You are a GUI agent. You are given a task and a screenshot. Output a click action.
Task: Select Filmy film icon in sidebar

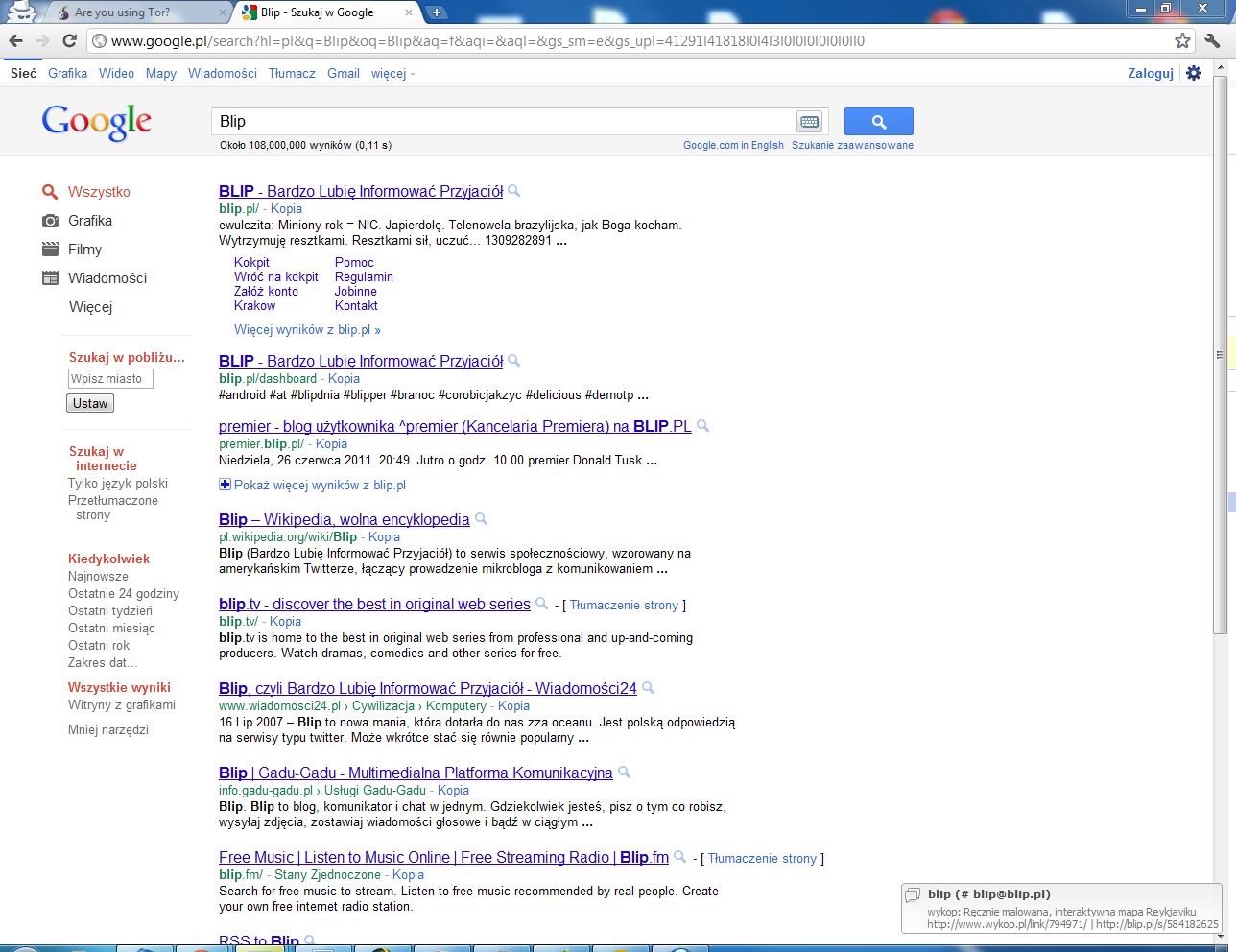pyautogui.click(x=50, y=250)
